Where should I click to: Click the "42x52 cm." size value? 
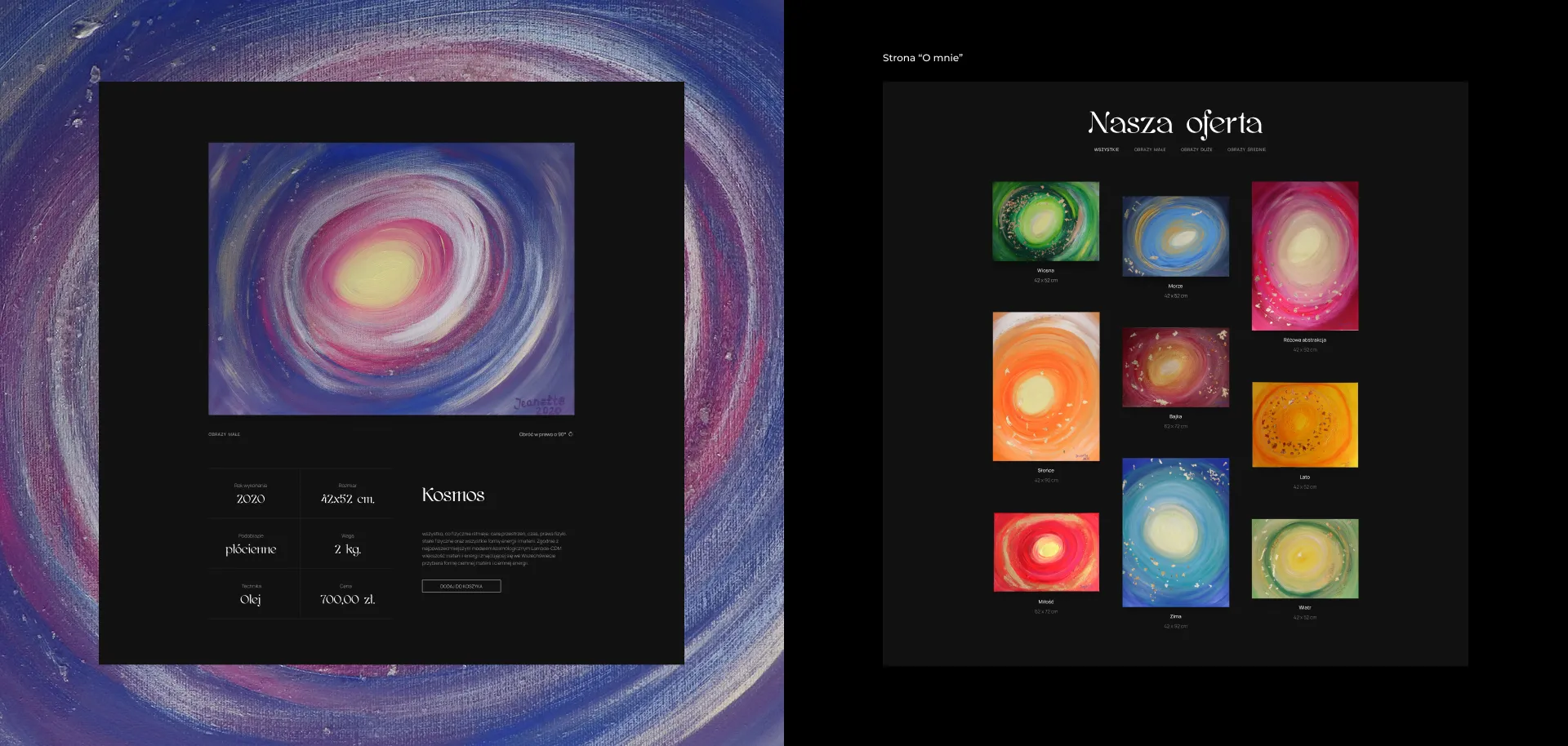coord(348,499)
